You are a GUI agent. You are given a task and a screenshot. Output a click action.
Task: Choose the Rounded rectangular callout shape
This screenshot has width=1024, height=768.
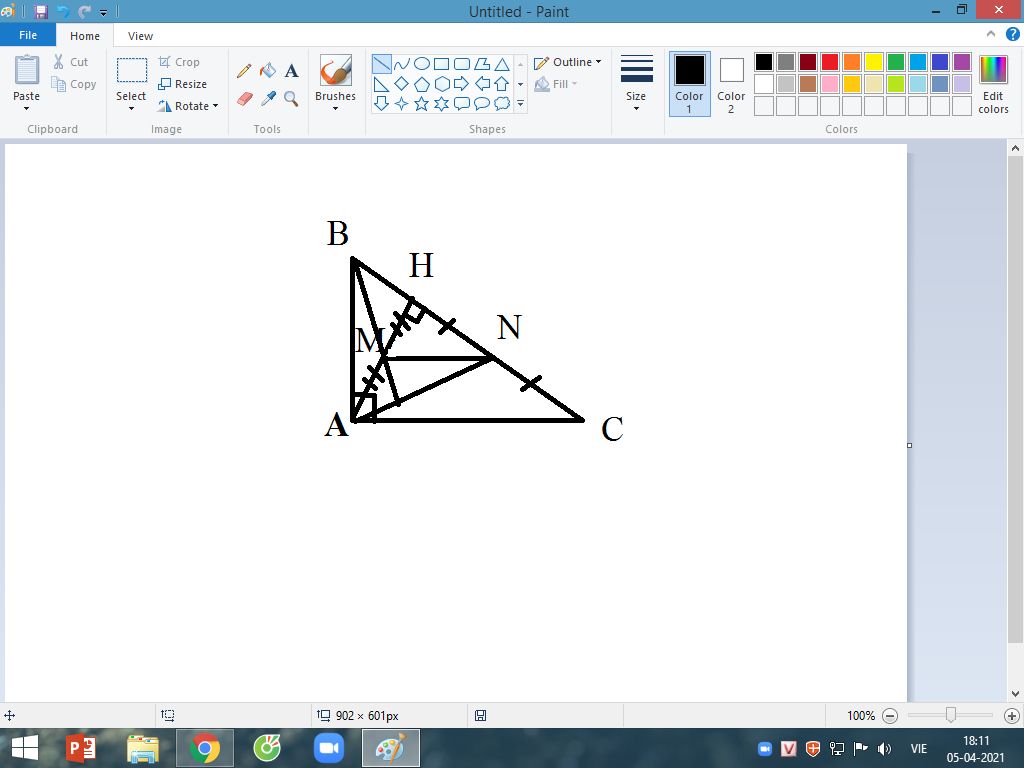pyautogui.click(x=462, y=103)
